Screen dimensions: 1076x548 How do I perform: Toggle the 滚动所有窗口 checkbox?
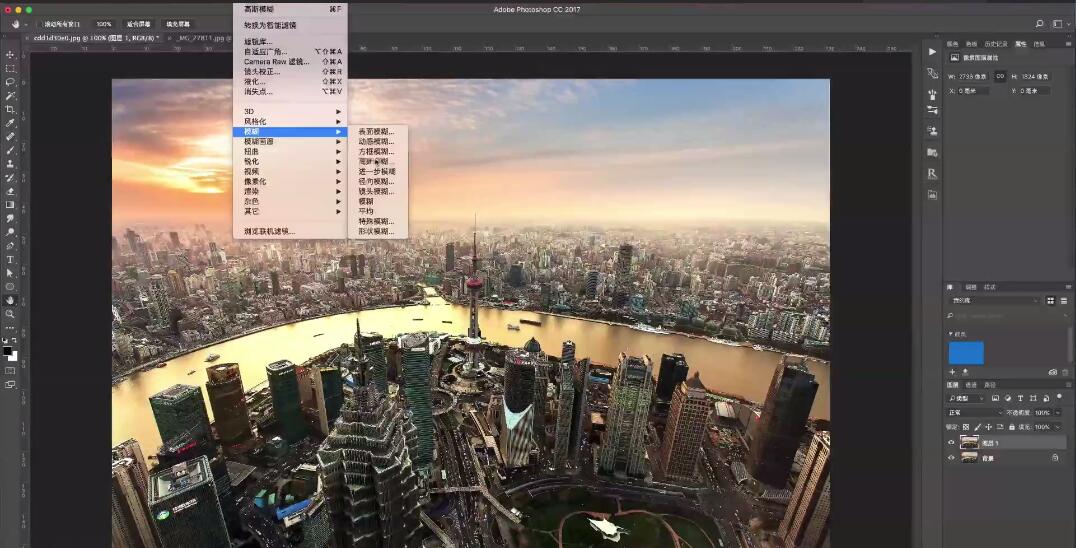(40, 24)
